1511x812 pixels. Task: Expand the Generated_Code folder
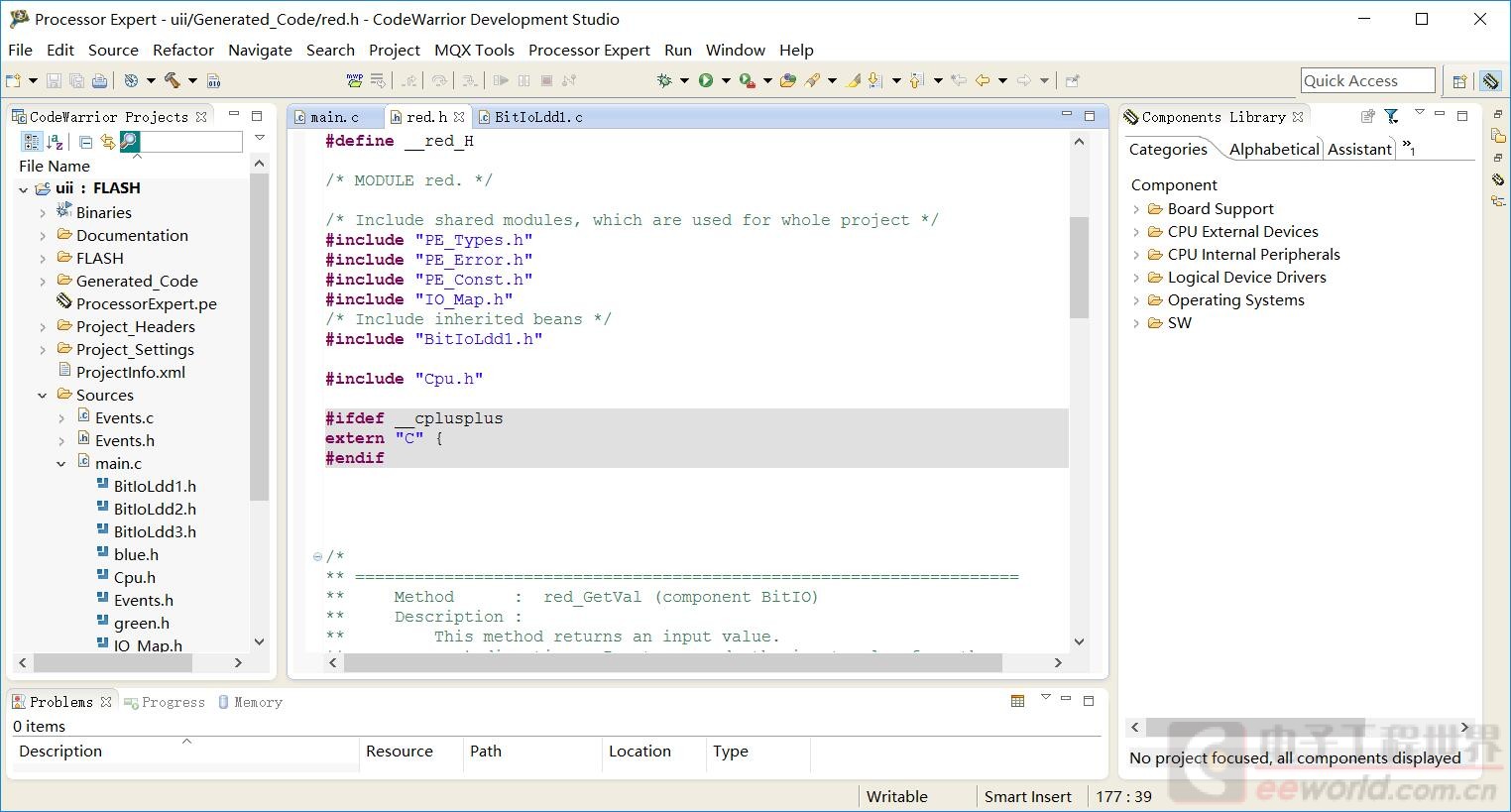click(x=43, y=282)
